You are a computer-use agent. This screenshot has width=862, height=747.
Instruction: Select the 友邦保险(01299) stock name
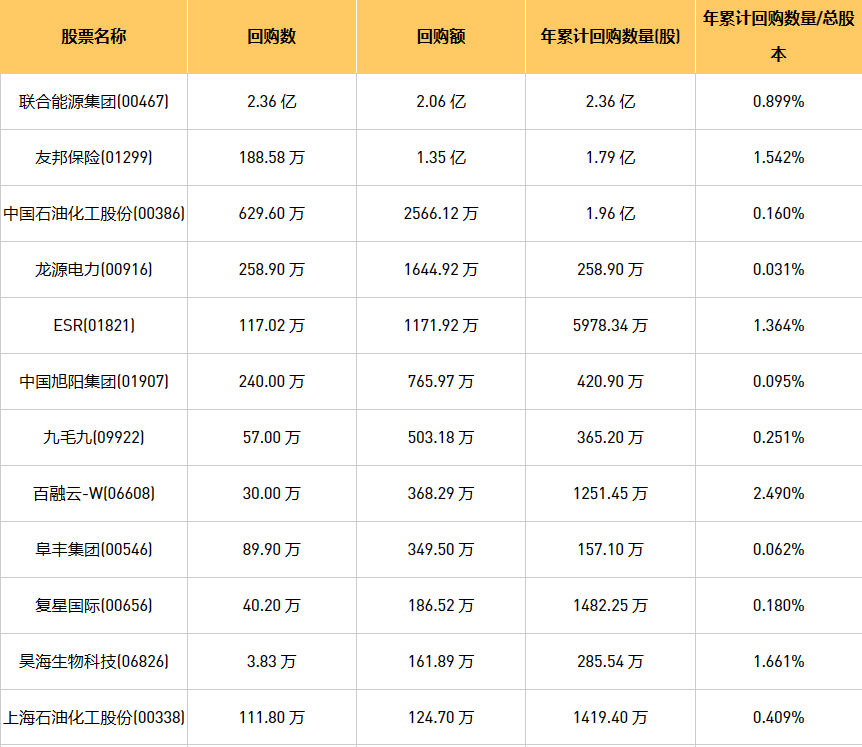(x=93, y=158)
